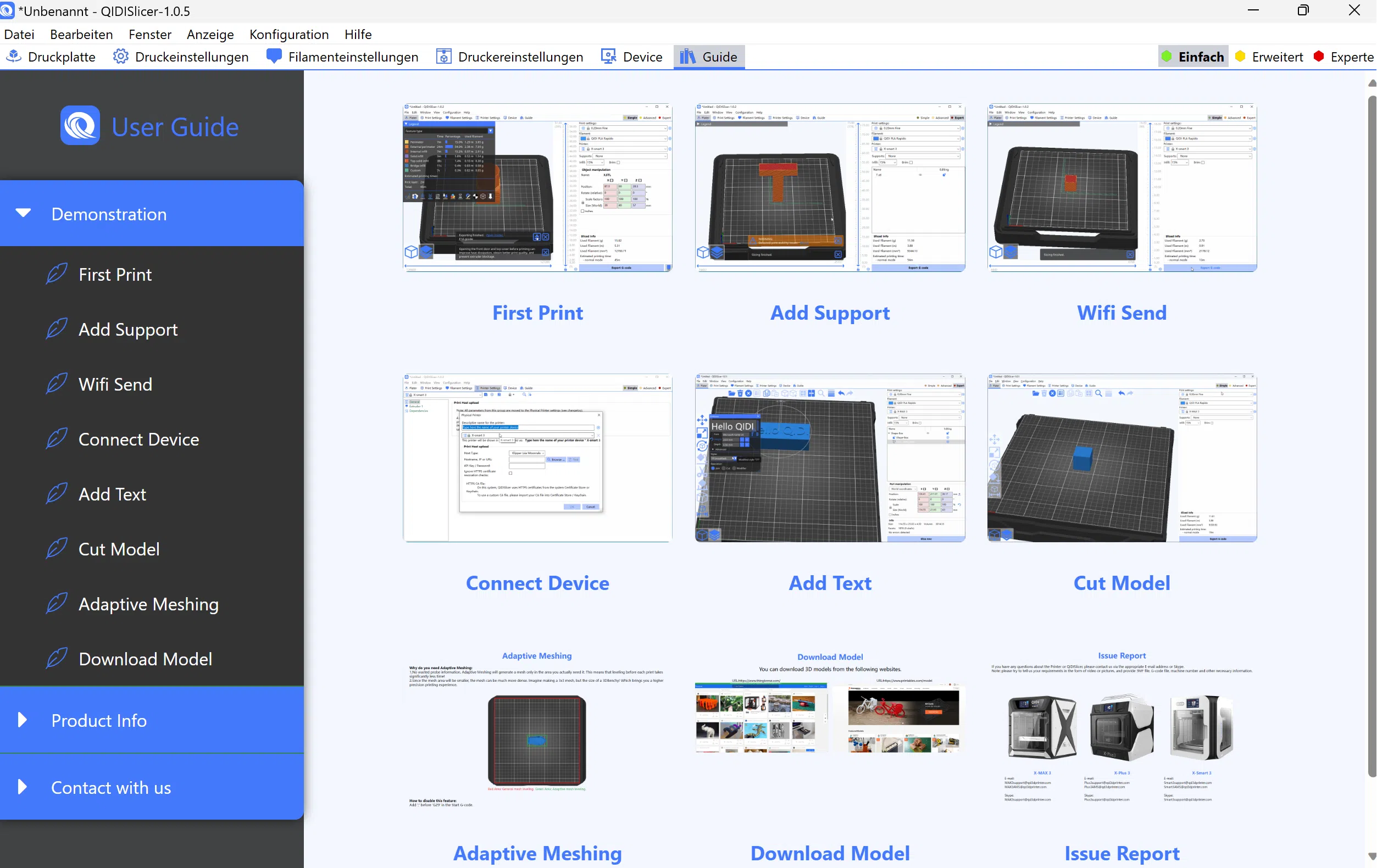Select Experte mode with red dot
The width and height of the screenshot is (1377, 868).
coord(1344,57)
